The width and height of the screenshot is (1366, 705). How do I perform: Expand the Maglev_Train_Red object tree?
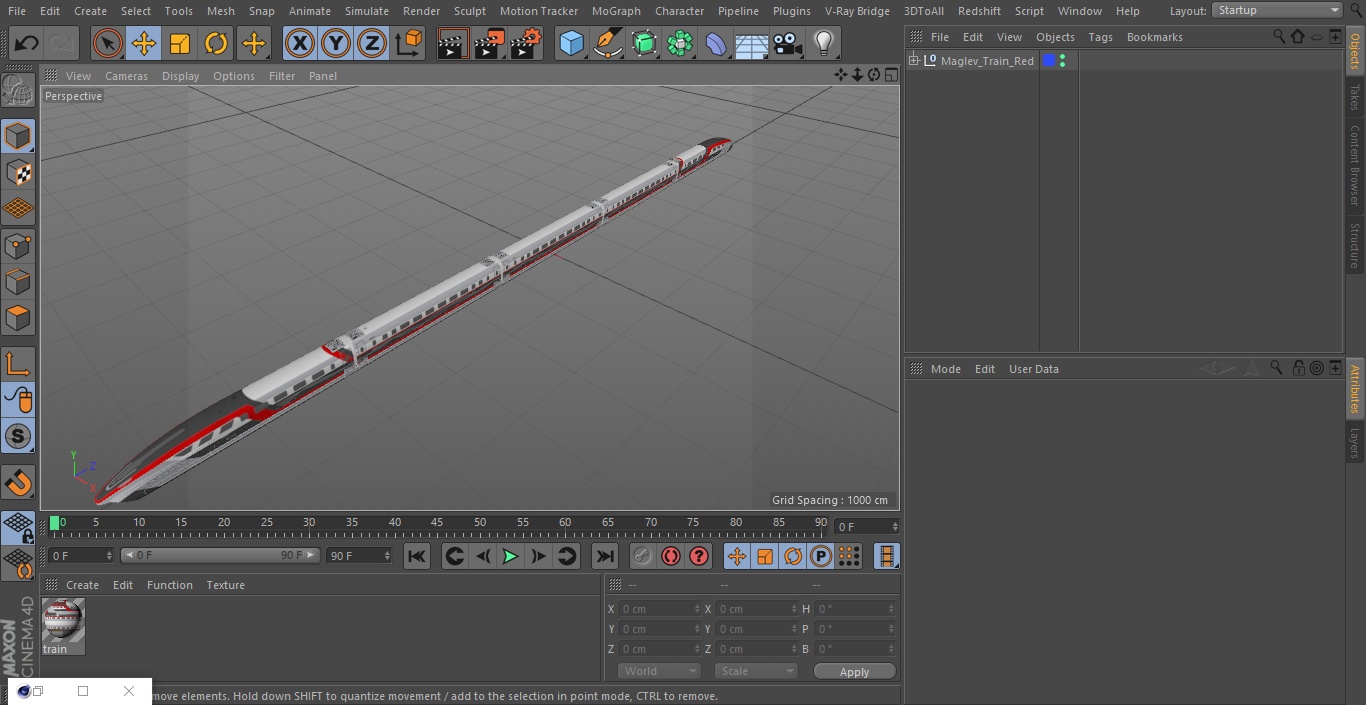(x=913, y=61)
